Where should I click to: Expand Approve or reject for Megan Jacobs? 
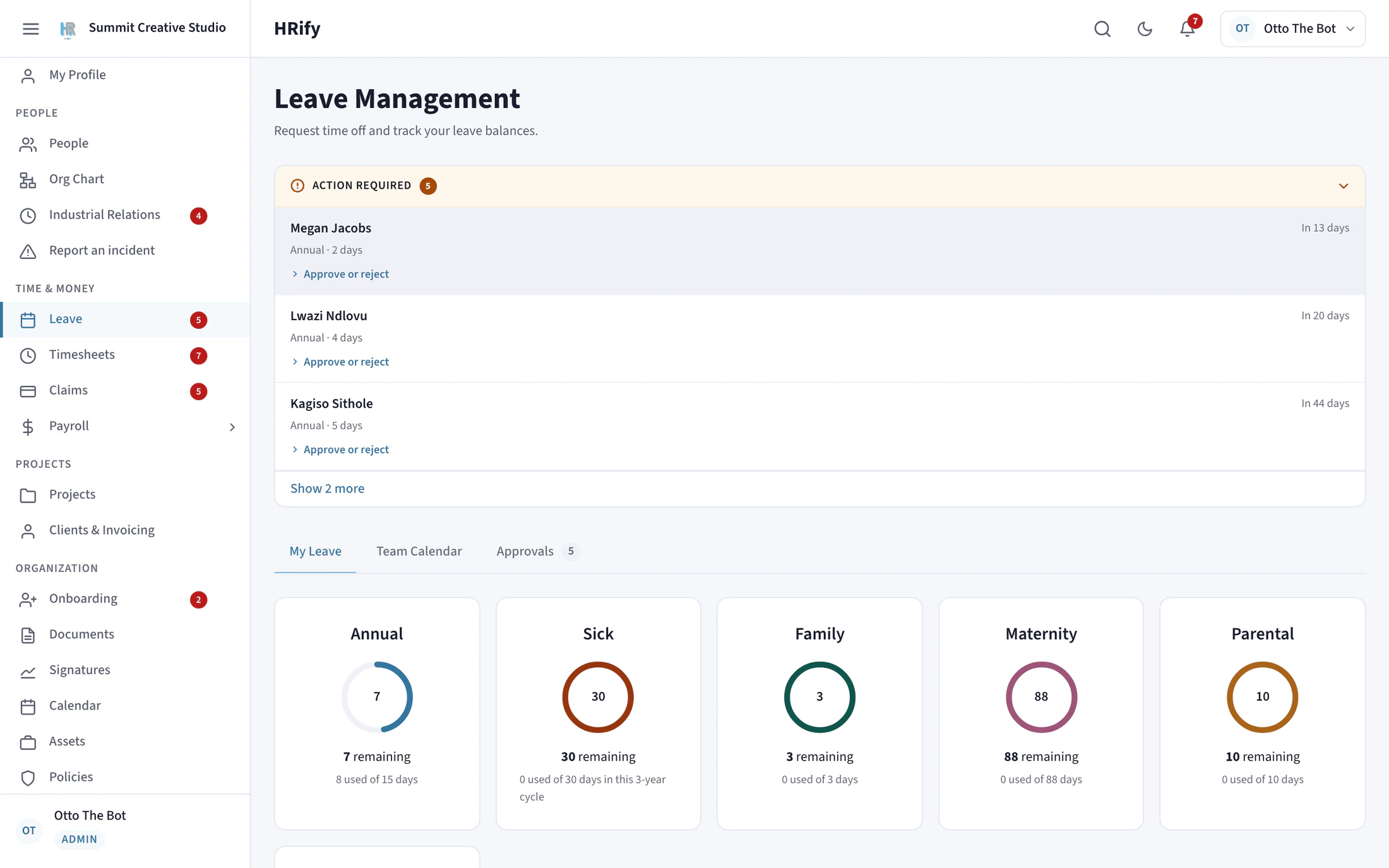(x=340, y=274)
